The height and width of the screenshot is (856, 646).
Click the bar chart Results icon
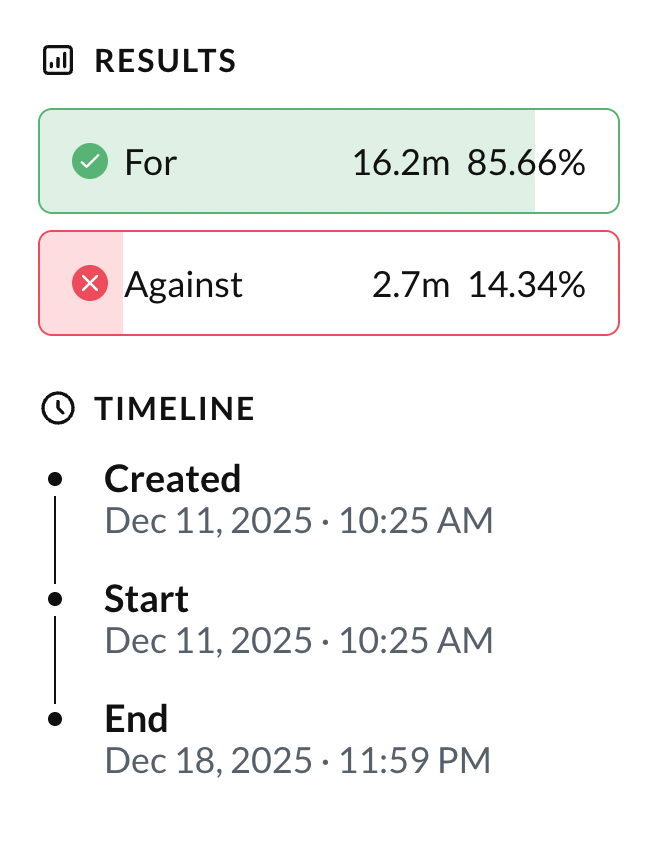click(x=59, y=60)
